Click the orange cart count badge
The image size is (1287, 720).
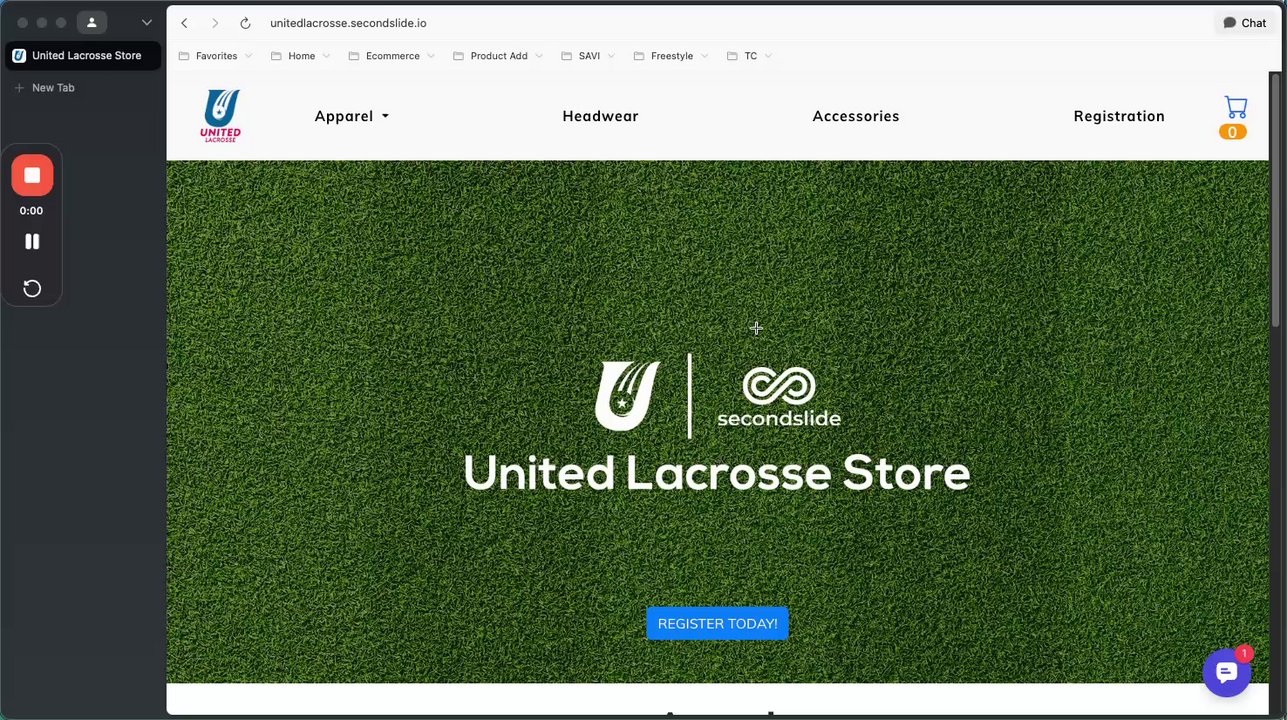(x=1232, y=132)
